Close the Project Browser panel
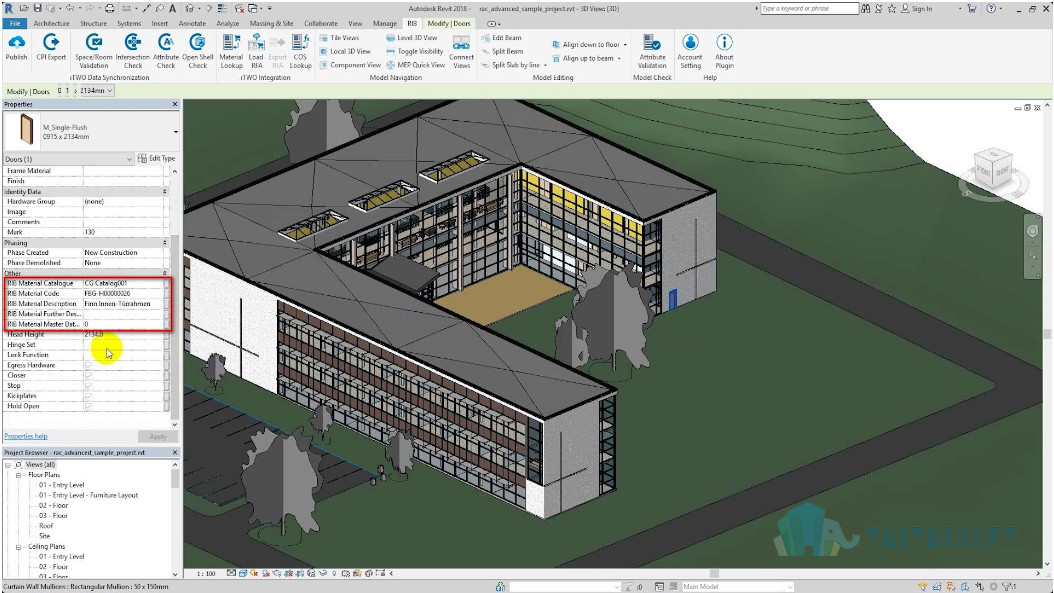This screenshot has width=1054, height=593. [x=175, y=452]
